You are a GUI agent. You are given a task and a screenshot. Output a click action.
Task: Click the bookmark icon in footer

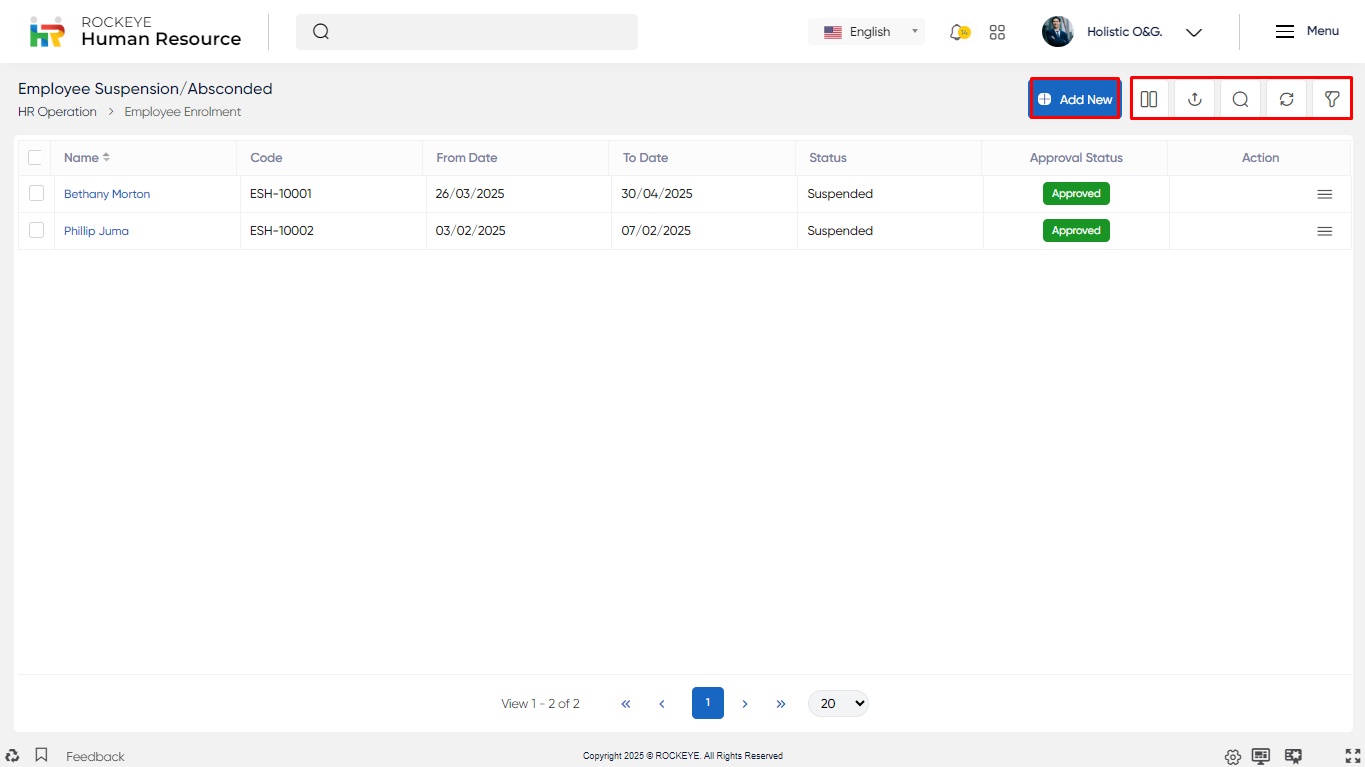click(41, 754)
